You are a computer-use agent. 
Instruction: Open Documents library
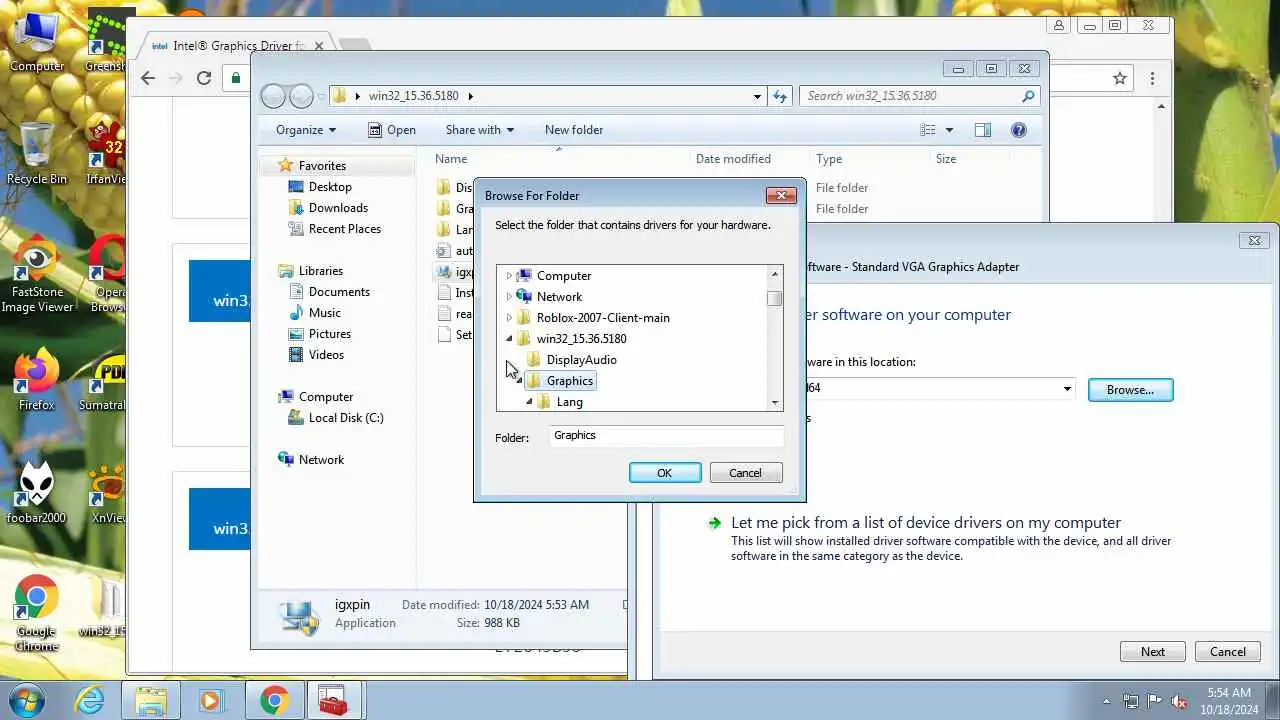pyautogui.click(x=339, y=292)
